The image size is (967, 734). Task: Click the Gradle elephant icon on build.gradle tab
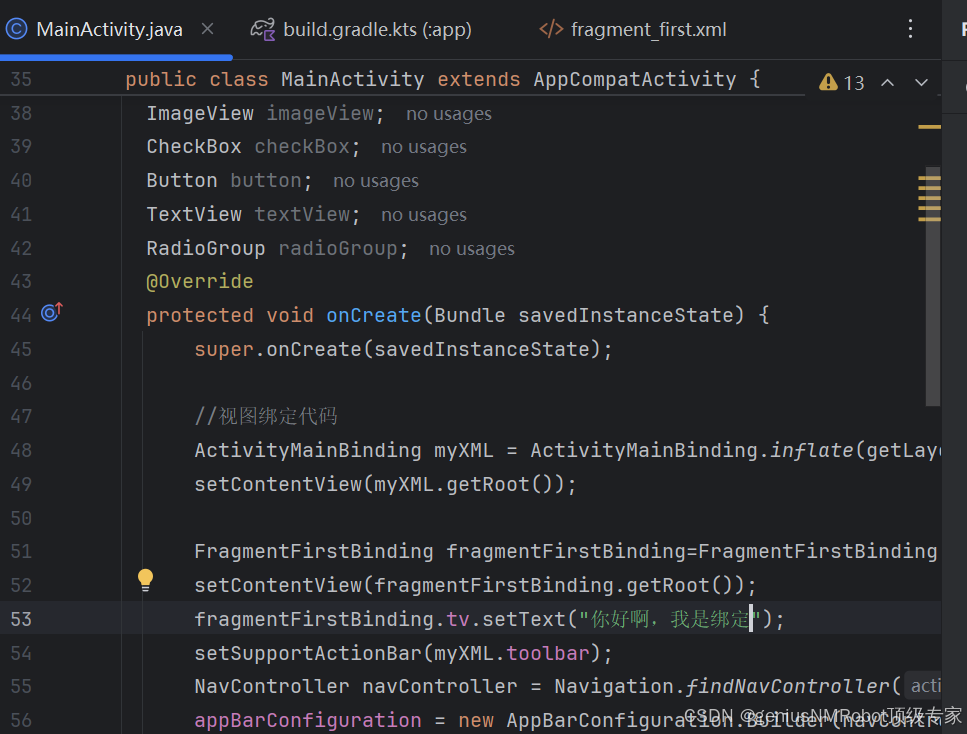pos(261,29)
